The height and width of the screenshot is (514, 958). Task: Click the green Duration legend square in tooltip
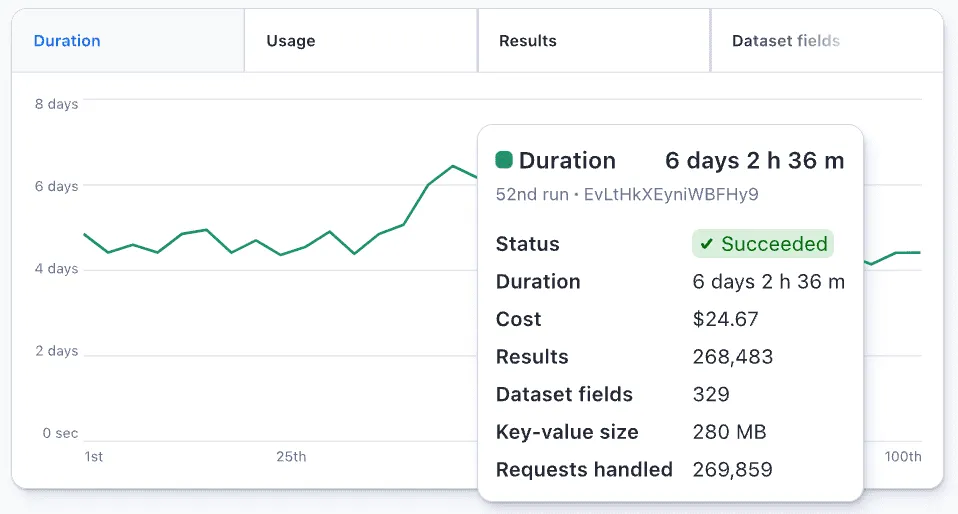504,160
